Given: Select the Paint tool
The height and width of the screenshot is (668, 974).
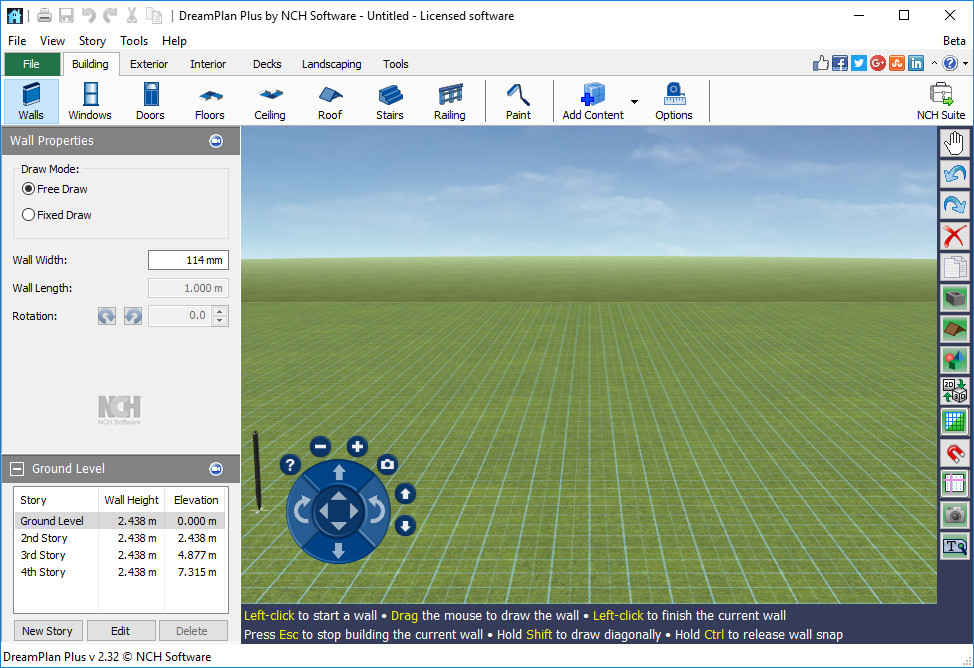Looking at the screenshot, I should [x=518, y=101].
